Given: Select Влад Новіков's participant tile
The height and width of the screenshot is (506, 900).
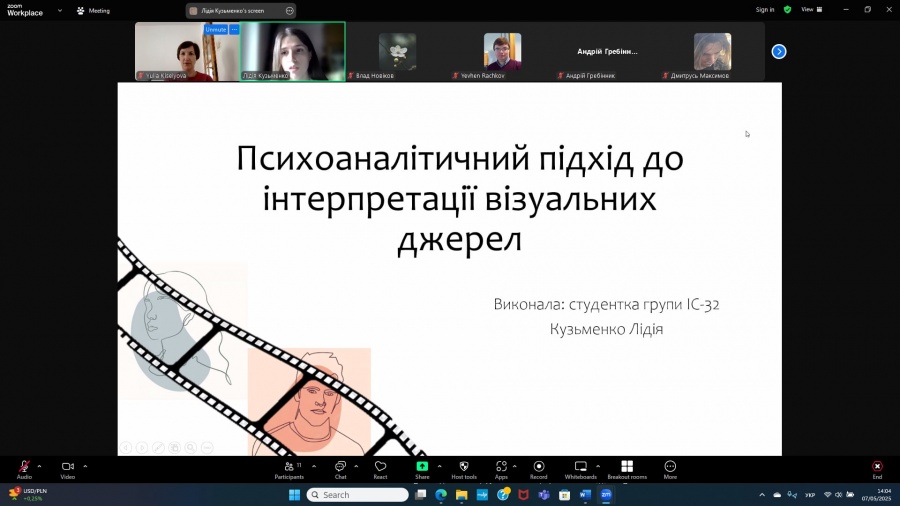Looking at the screenshot, I should pos(397,52).
